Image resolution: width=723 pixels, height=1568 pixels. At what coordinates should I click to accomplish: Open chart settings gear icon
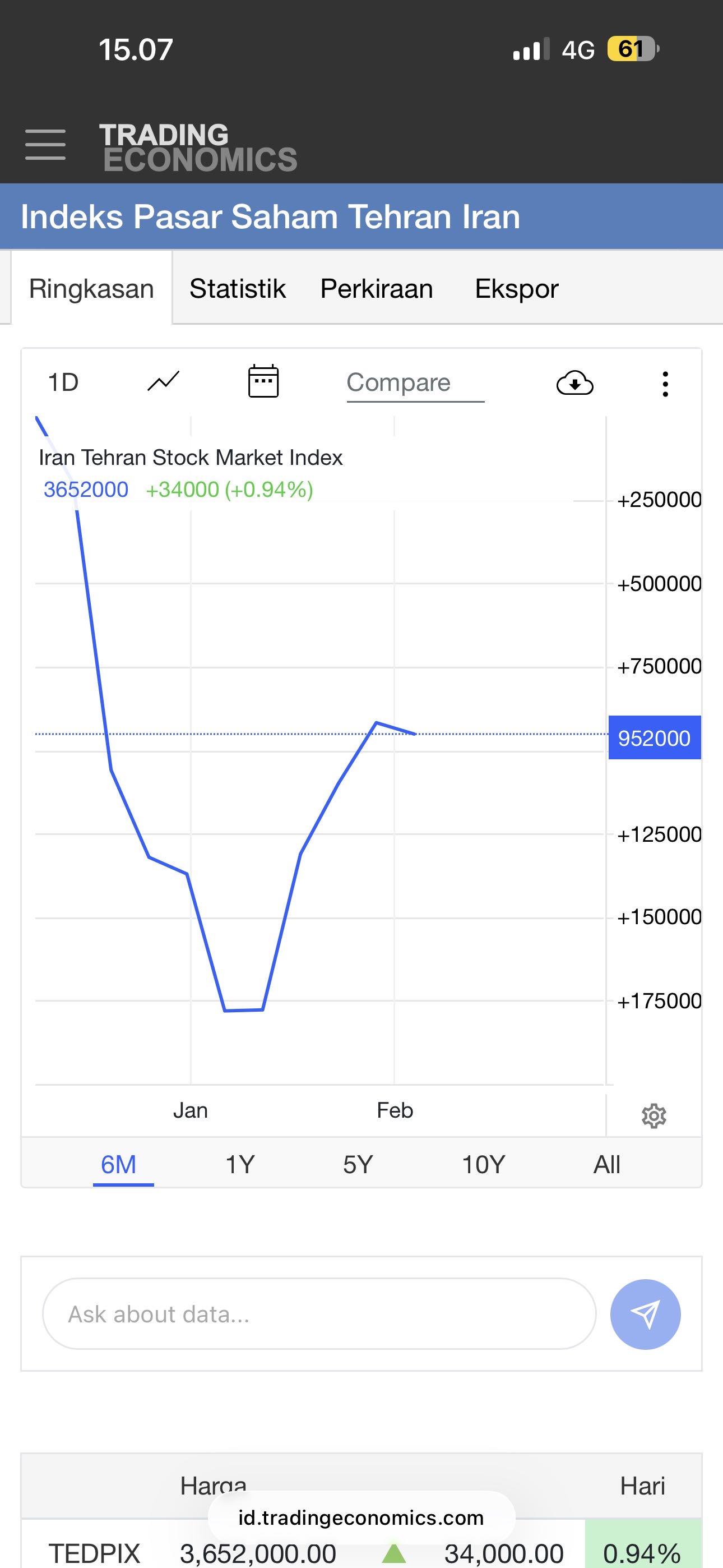tap(654, 1115)
